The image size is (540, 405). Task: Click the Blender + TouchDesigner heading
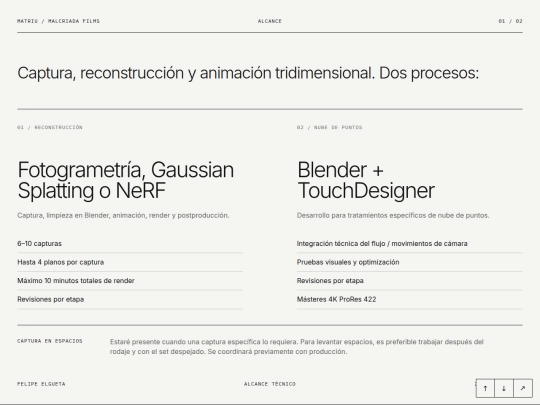click(366, 180)
